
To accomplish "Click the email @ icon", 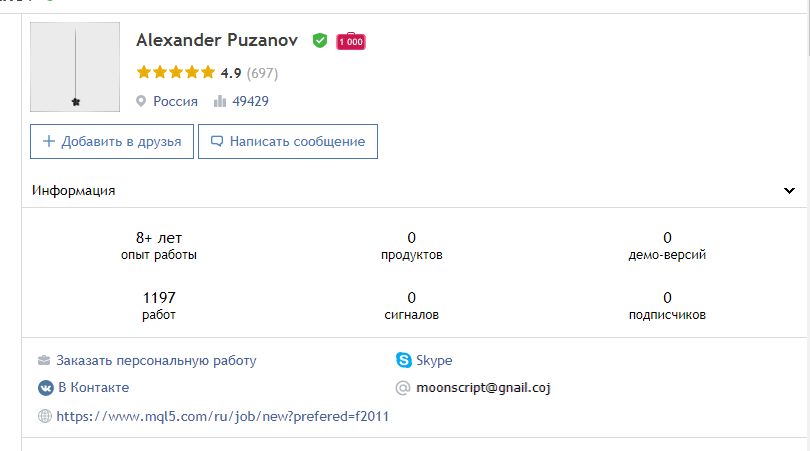I will [404, 387].
